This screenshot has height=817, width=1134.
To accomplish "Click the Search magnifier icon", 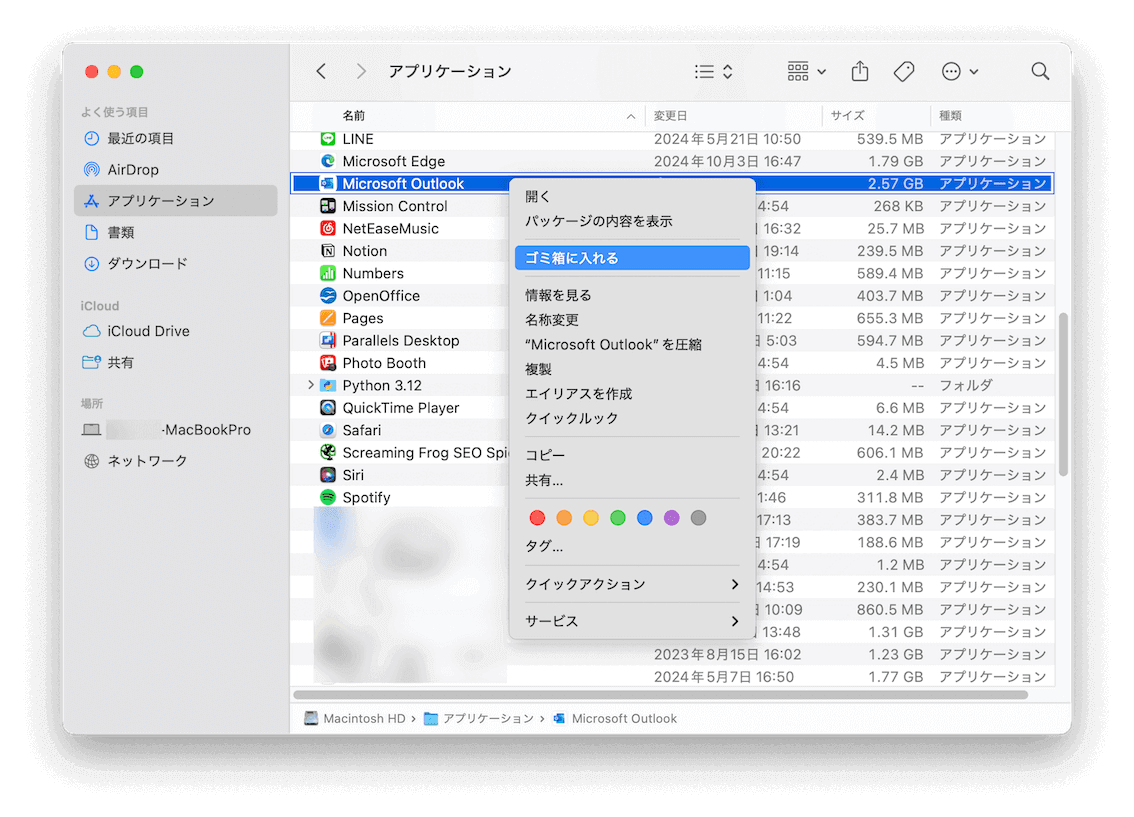I will pos(1040,71).
